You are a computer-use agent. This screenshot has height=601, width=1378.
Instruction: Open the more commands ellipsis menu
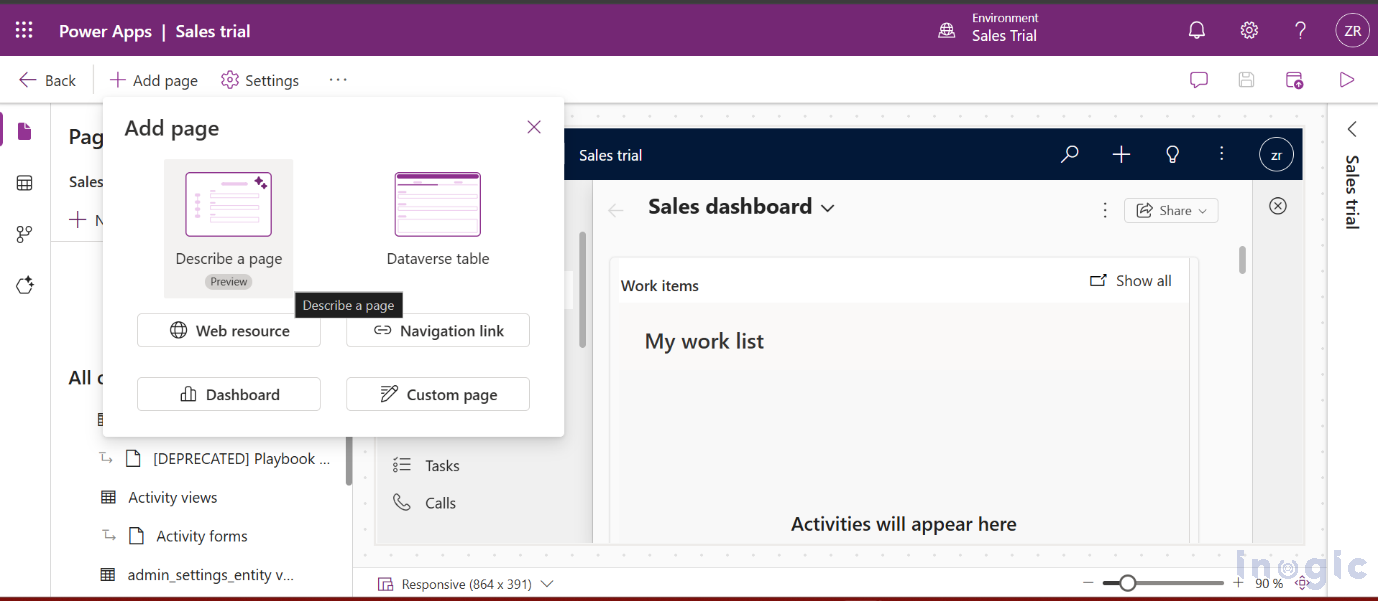tap(337, 79)
